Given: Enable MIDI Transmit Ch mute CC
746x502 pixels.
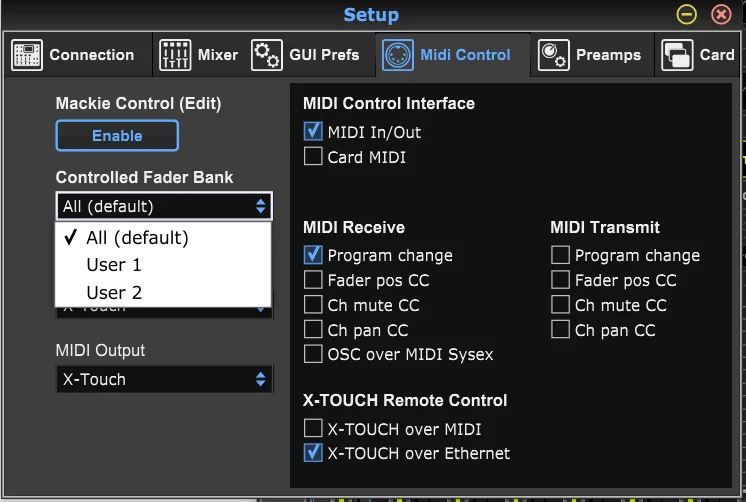Looking at the screenshot, I should tap(560, 305).
